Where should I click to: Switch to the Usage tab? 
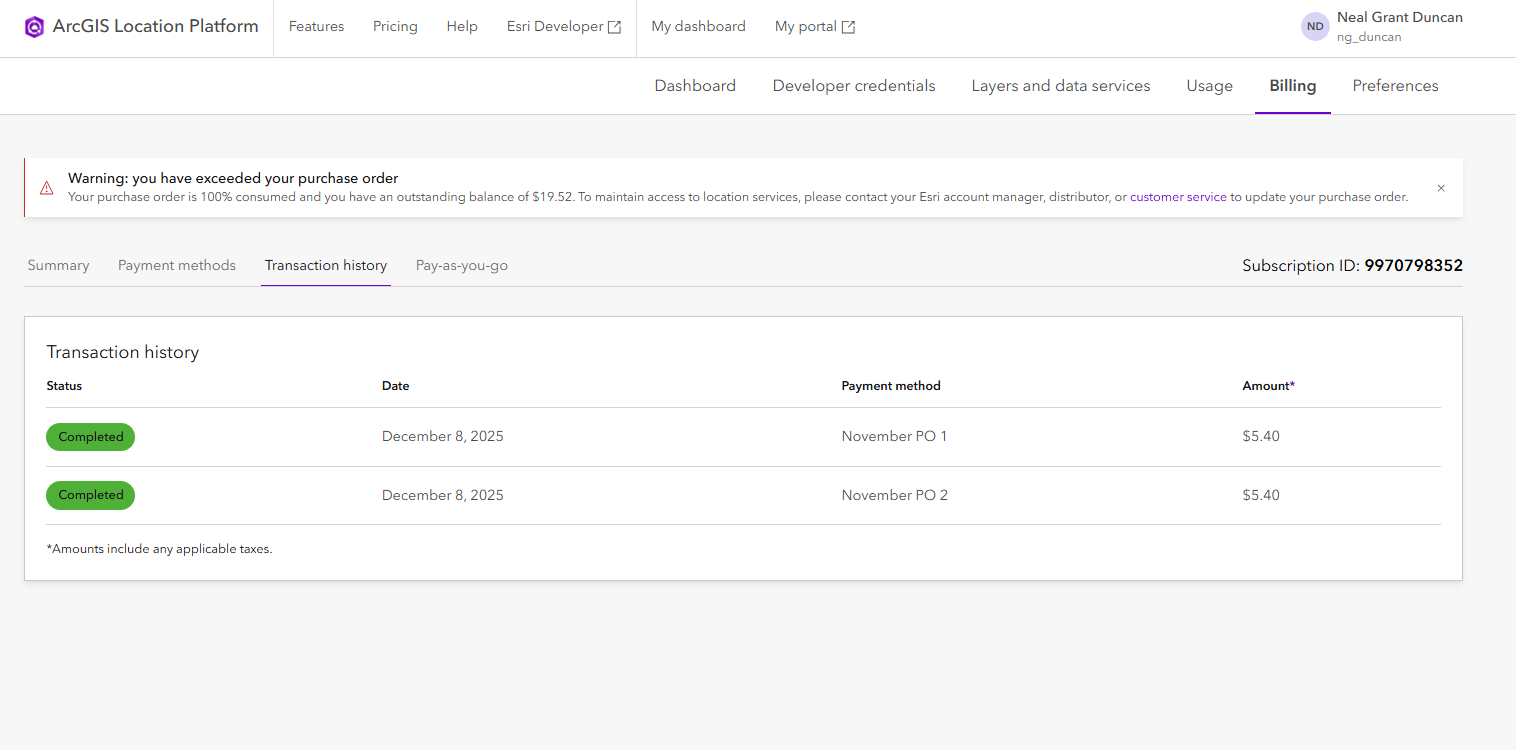click(x=1209, y=86)
